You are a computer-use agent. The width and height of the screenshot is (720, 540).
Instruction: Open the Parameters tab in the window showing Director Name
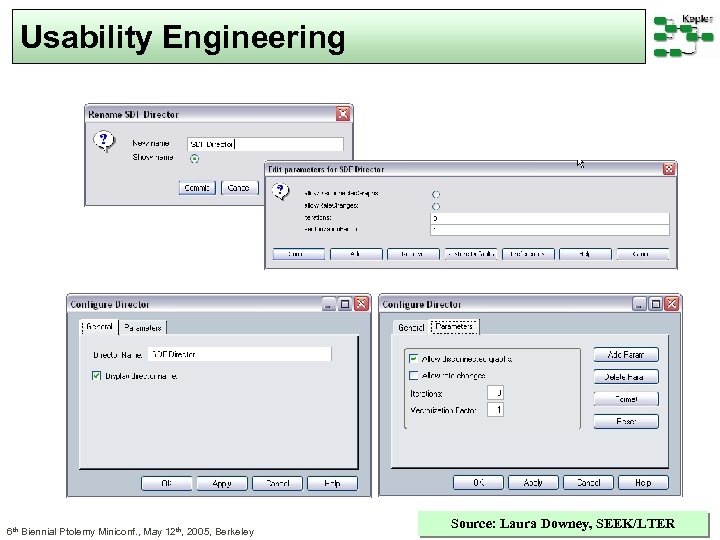(x=143, y=328)
